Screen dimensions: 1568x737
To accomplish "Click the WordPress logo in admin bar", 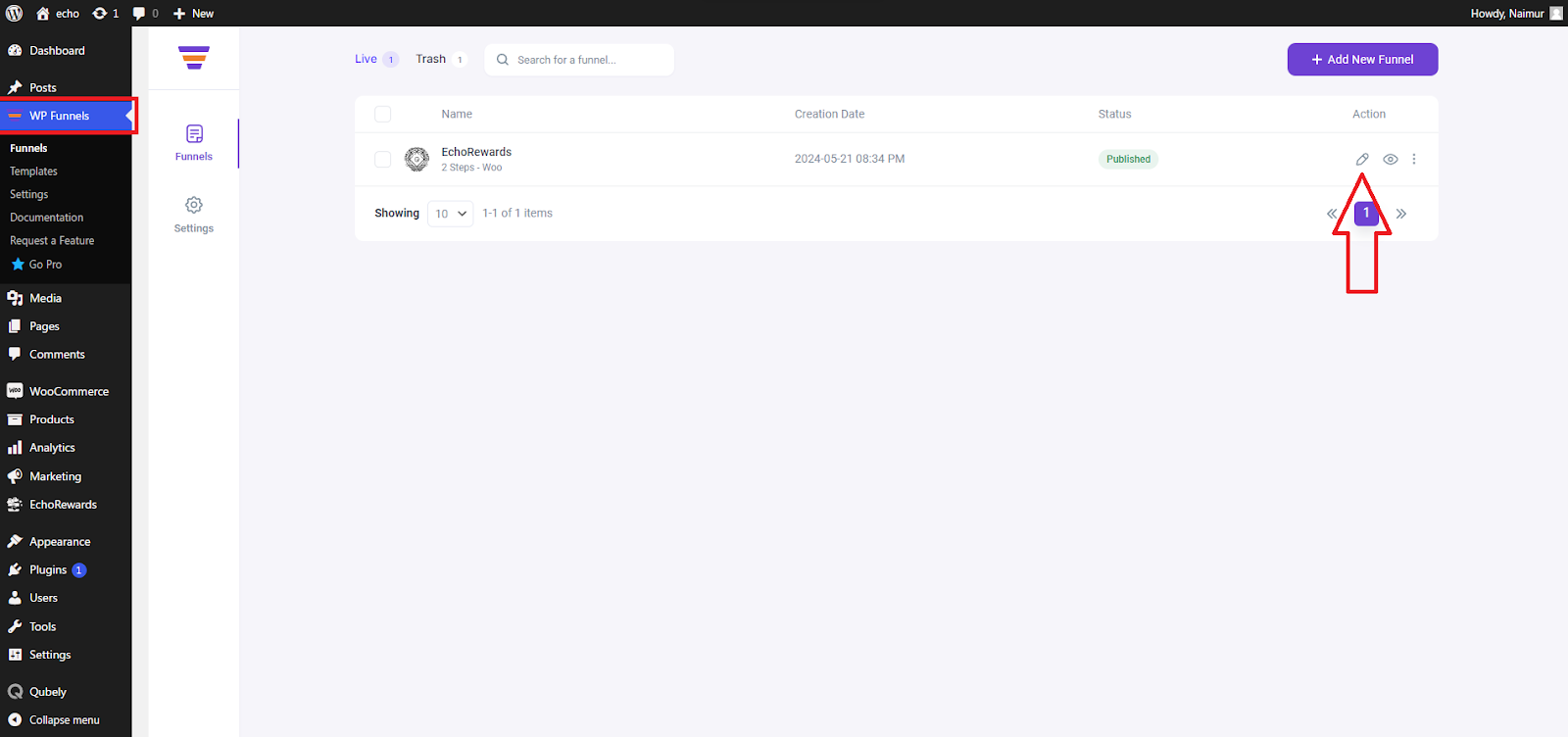I will (15, 13).
